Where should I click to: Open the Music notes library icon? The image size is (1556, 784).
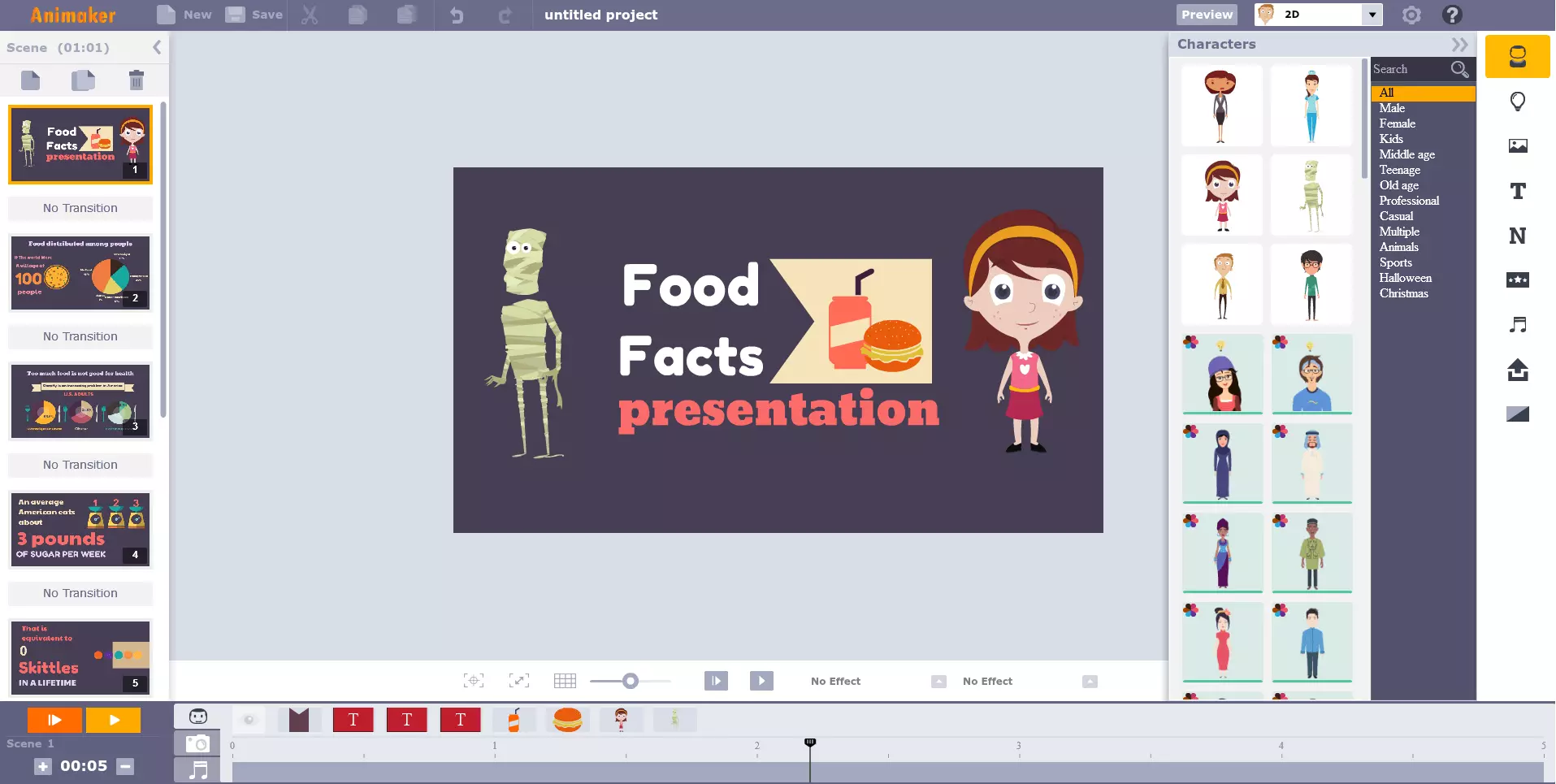point(1517,325)
